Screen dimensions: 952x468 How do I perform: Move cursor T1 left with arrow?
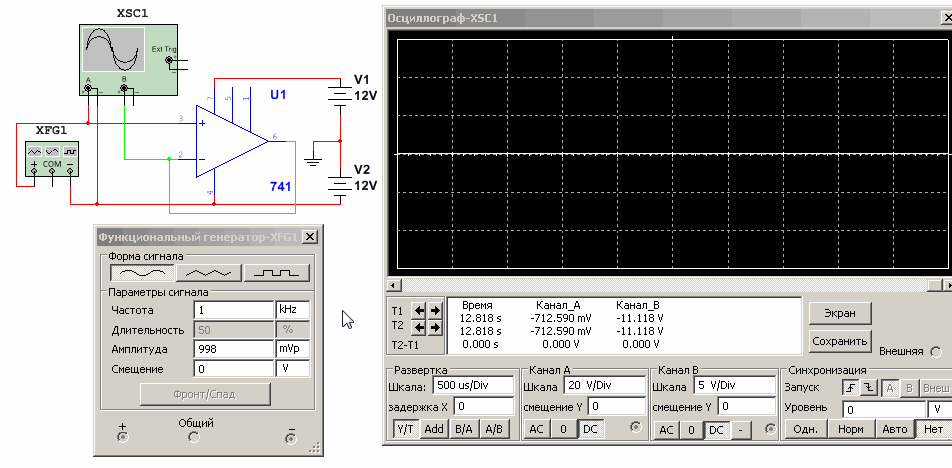420,310
